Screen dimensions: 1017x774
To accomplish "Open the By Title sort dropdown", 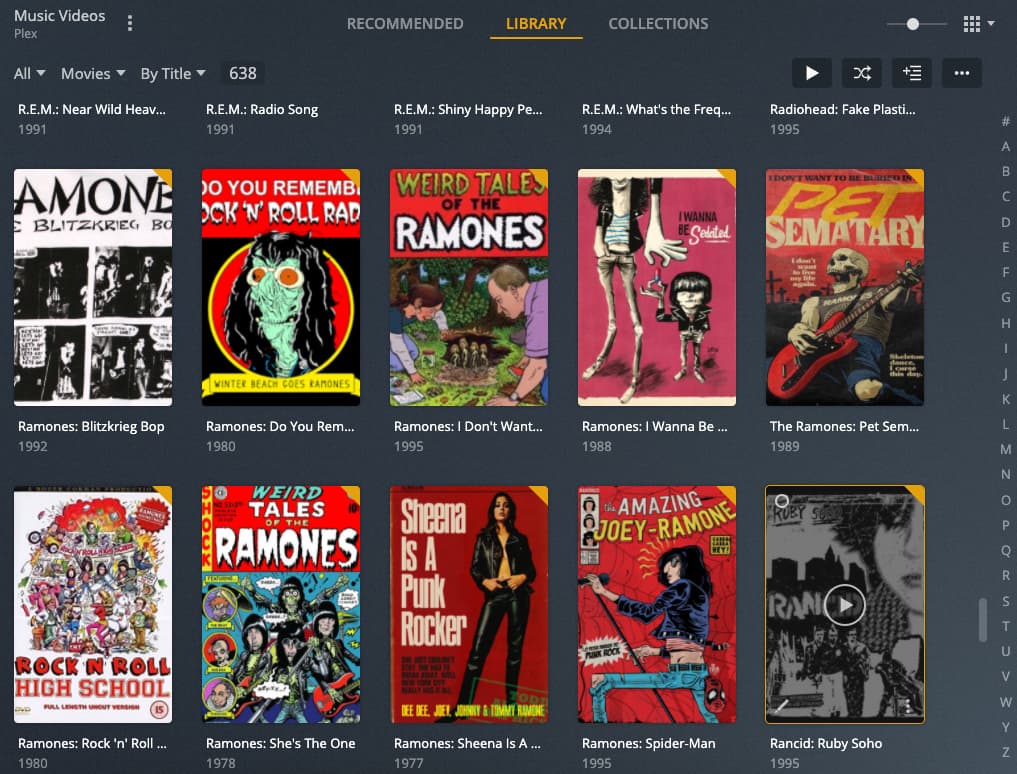I will point(173,73).
